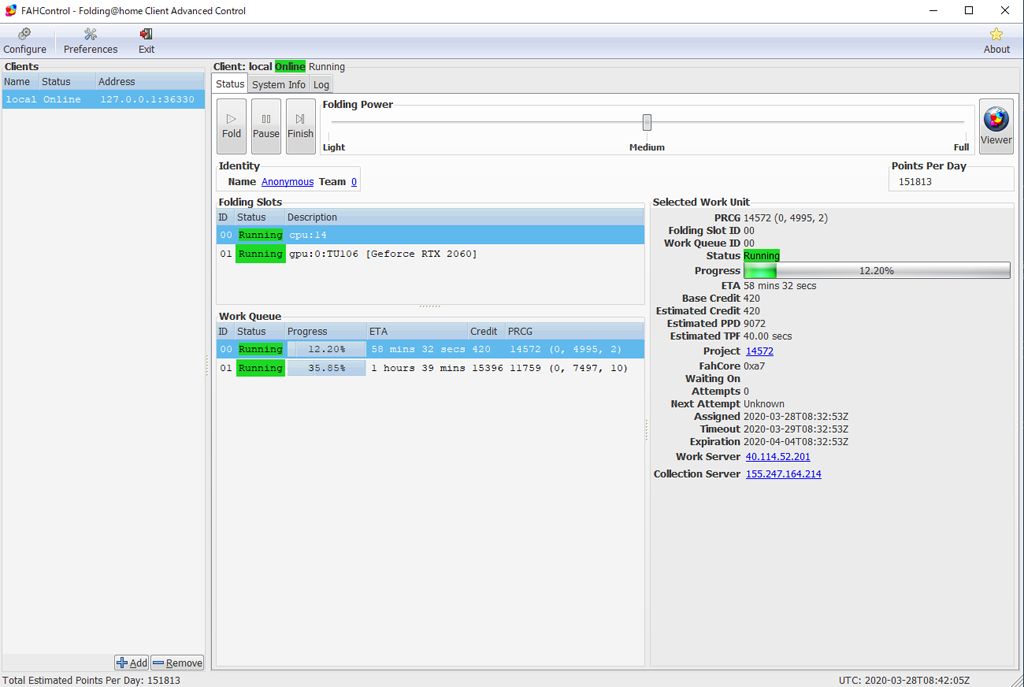
Task: Open the Log tab
Action: (321, 85)
